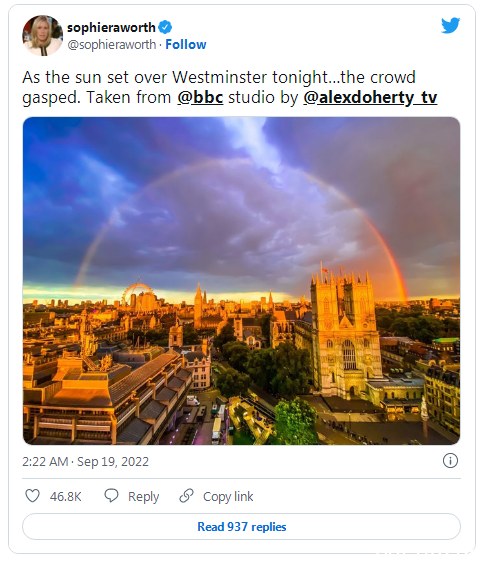Click Read 937 replies button
The width and height of the screenshot is (487, 562).
[241, 527]
